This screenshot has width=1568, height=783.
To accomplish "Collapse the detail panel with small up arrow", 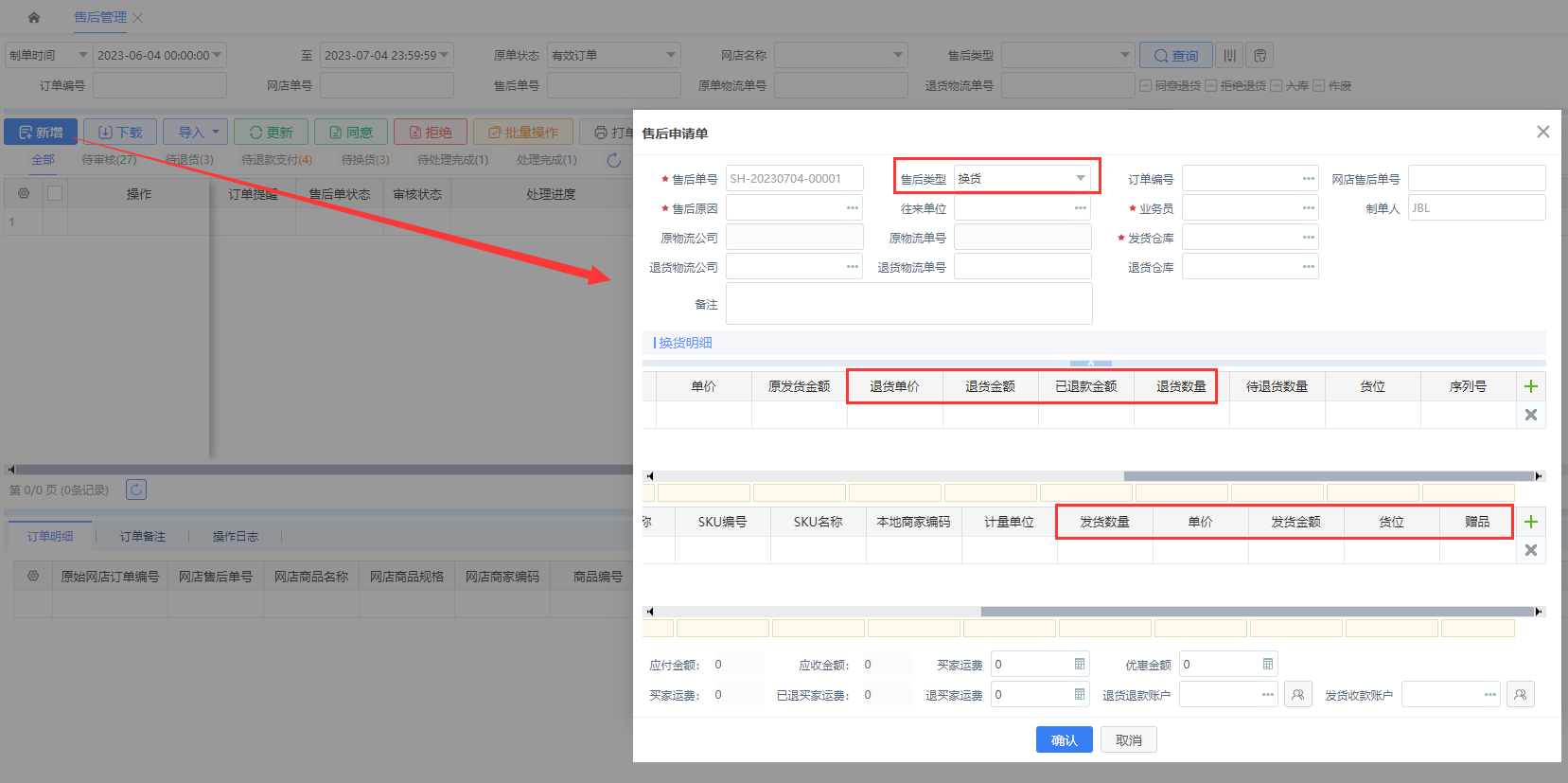I will point(1091,364).
